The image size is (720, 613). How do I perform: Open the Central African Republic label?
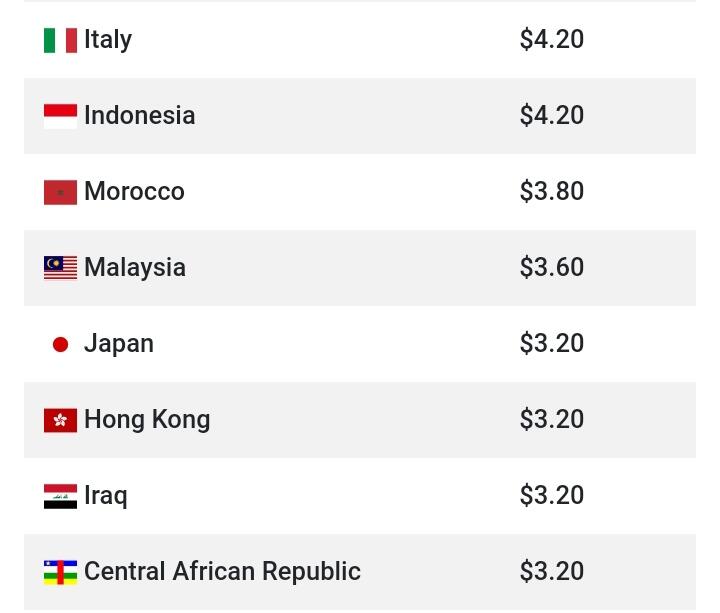(x=222, y=571)
